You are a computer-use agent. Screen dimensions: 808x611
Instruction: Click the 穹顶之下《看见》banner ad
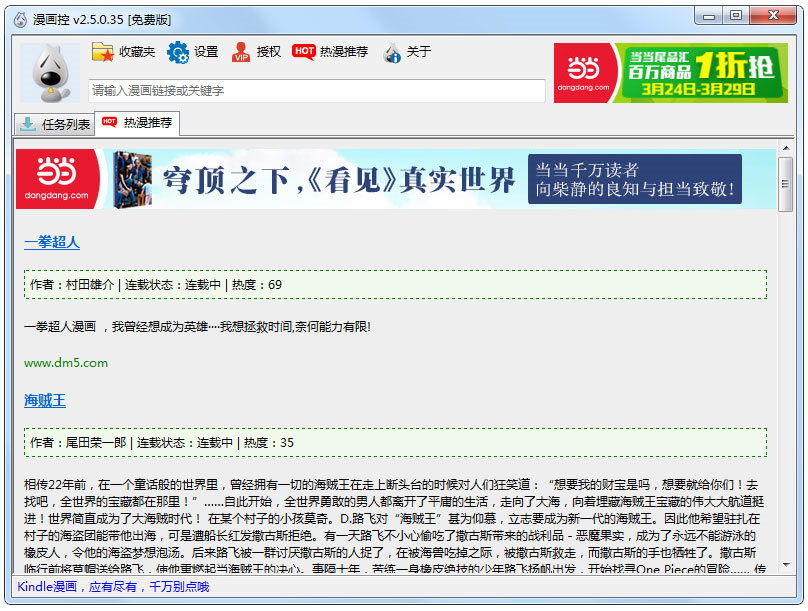pos(396,179)
